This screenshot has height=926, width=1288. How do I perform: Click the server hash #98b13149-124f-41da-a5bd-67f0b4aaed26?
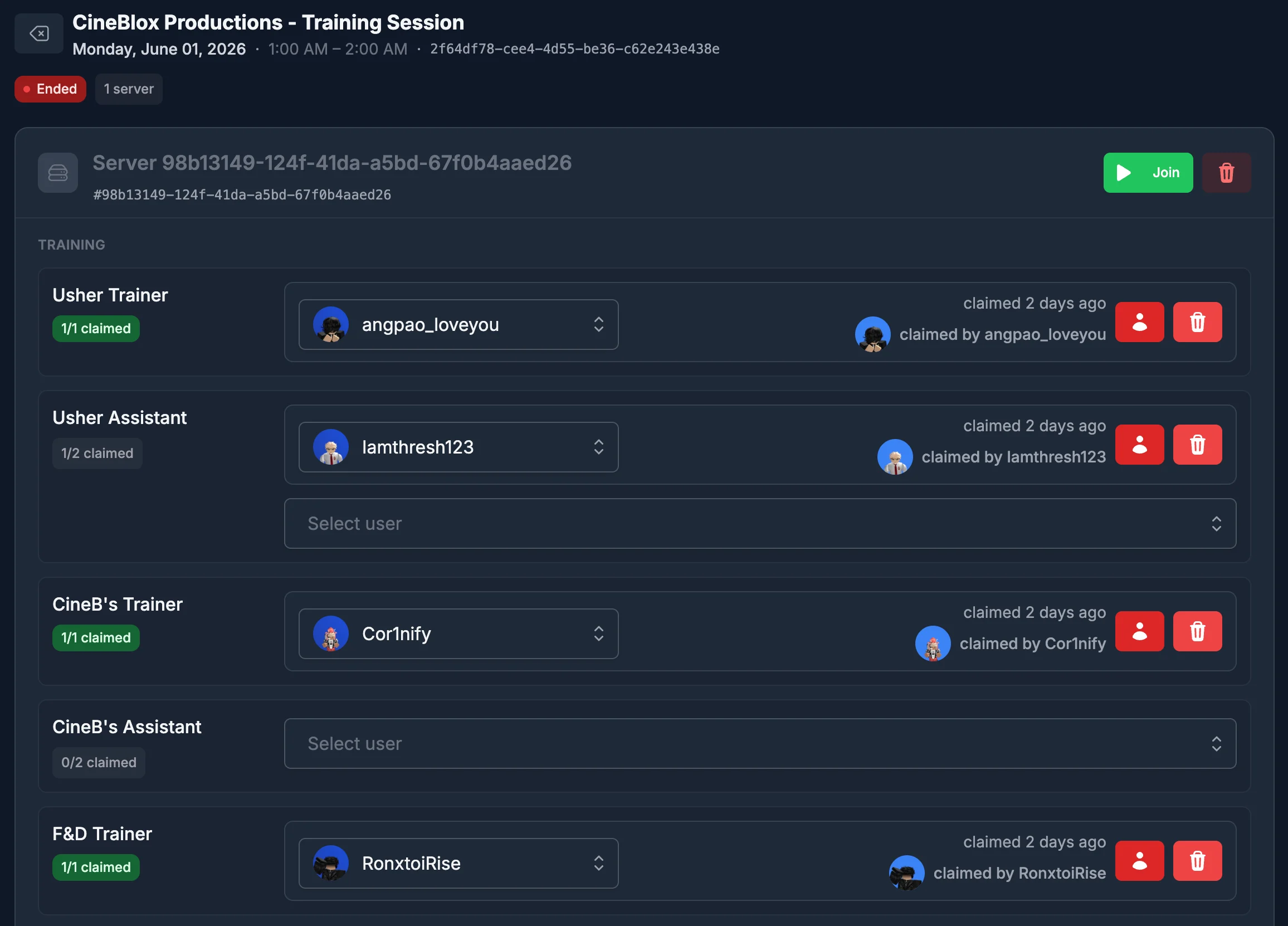pos(242,195)
